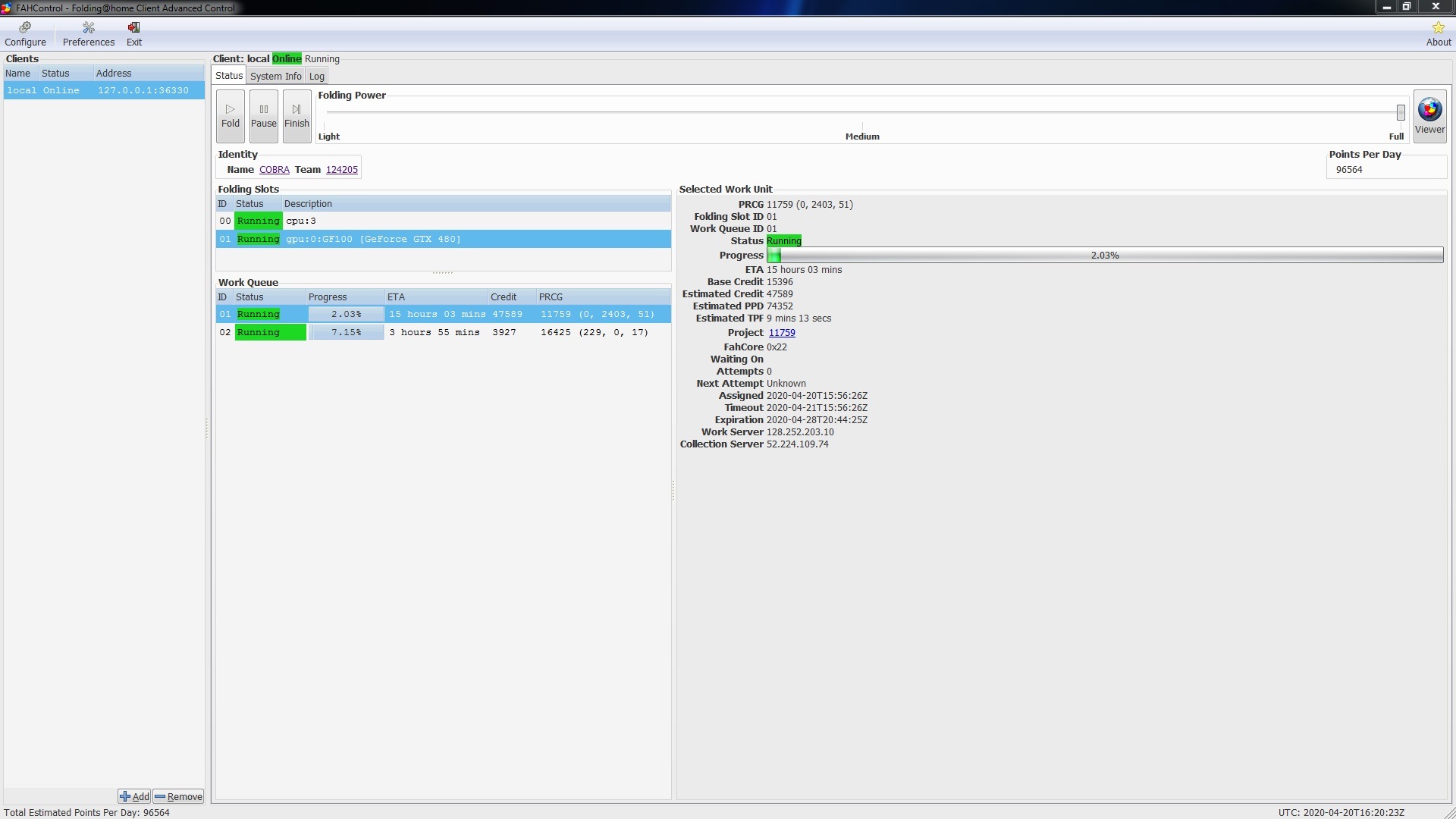Click the UTC time in status bar
Image resolution: width=1456 pixels, height=819 pixels.
click(x=1341, y=812)
